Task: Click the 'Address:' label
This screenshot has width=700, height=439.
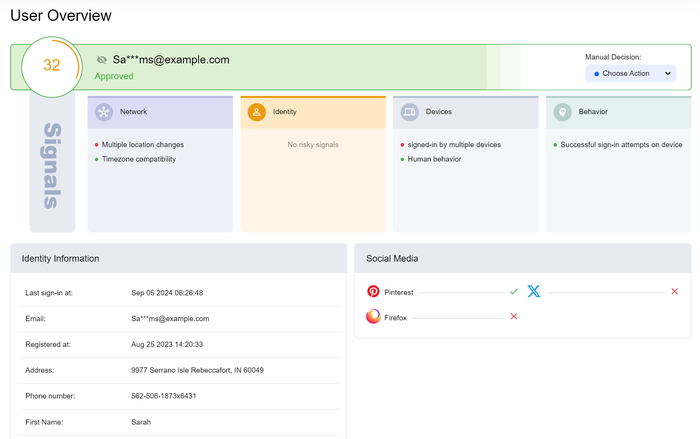Action: tap(39, 370)
